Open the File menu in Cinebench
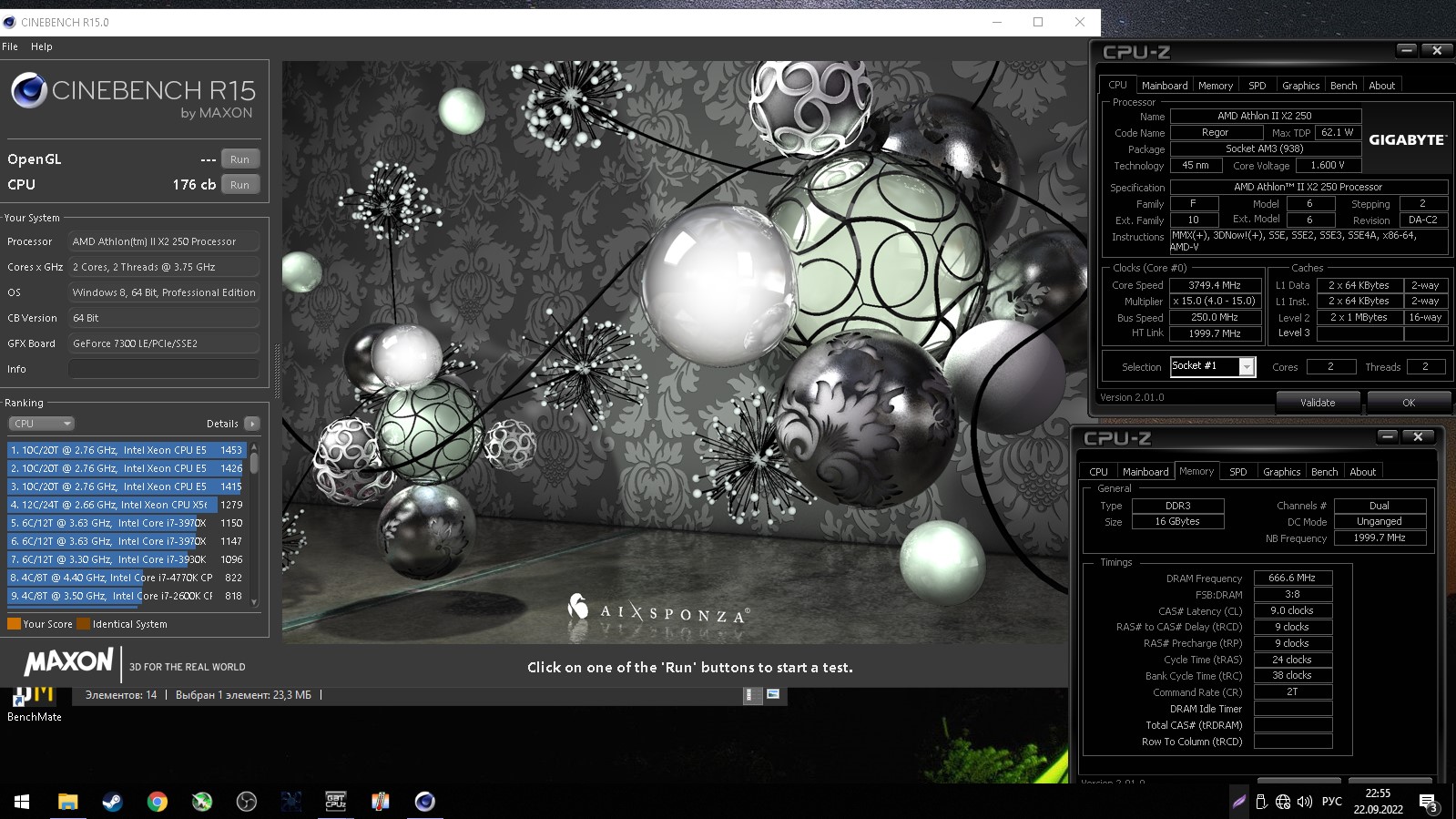Screen dimensions: 1456x819 [x=10, y=46]
